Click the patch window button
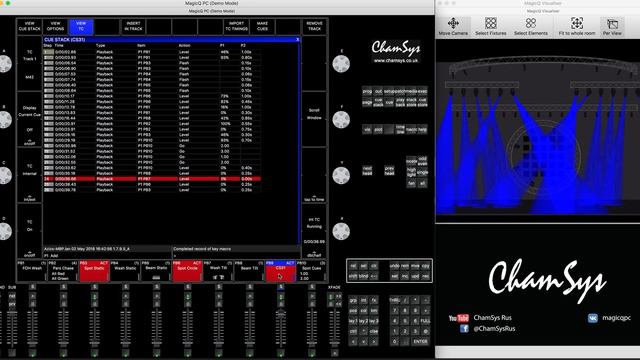This screenshot has height=360, width=640. pos(400,91)
